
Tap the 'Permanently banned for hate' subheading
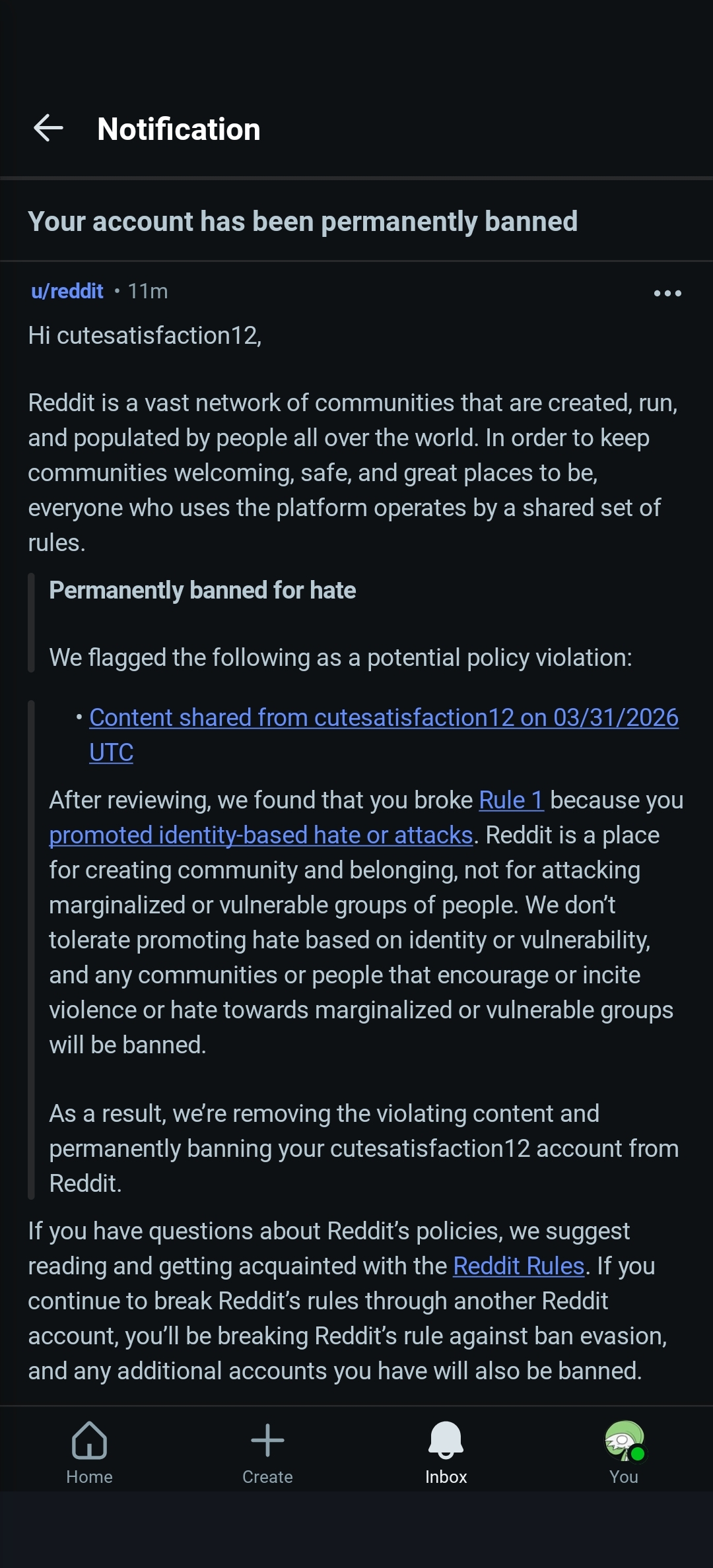coord(202,590)
